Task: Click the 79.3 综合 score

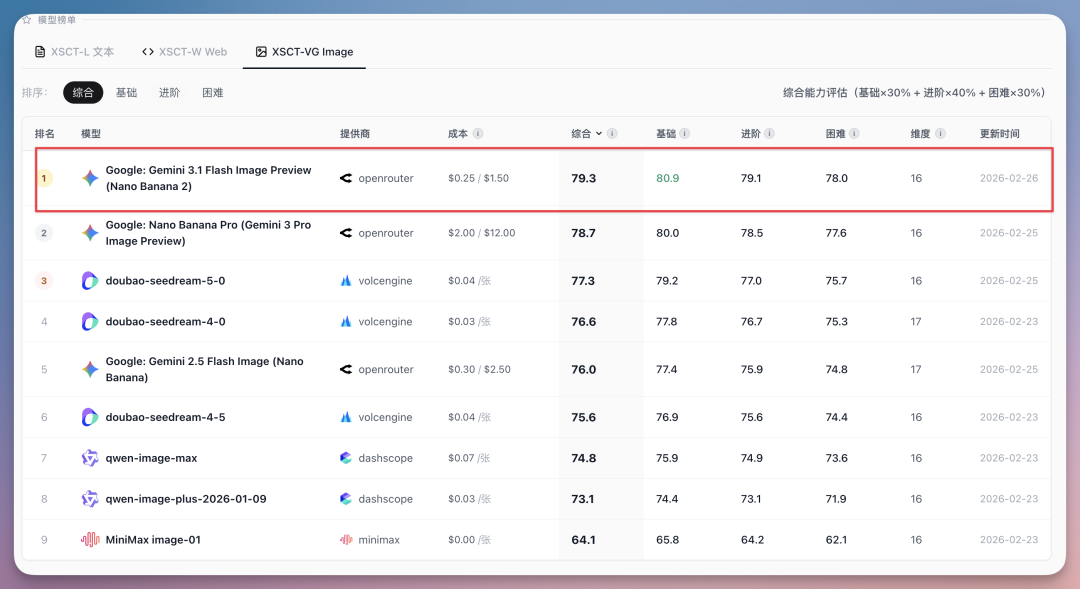Action: 583,178
